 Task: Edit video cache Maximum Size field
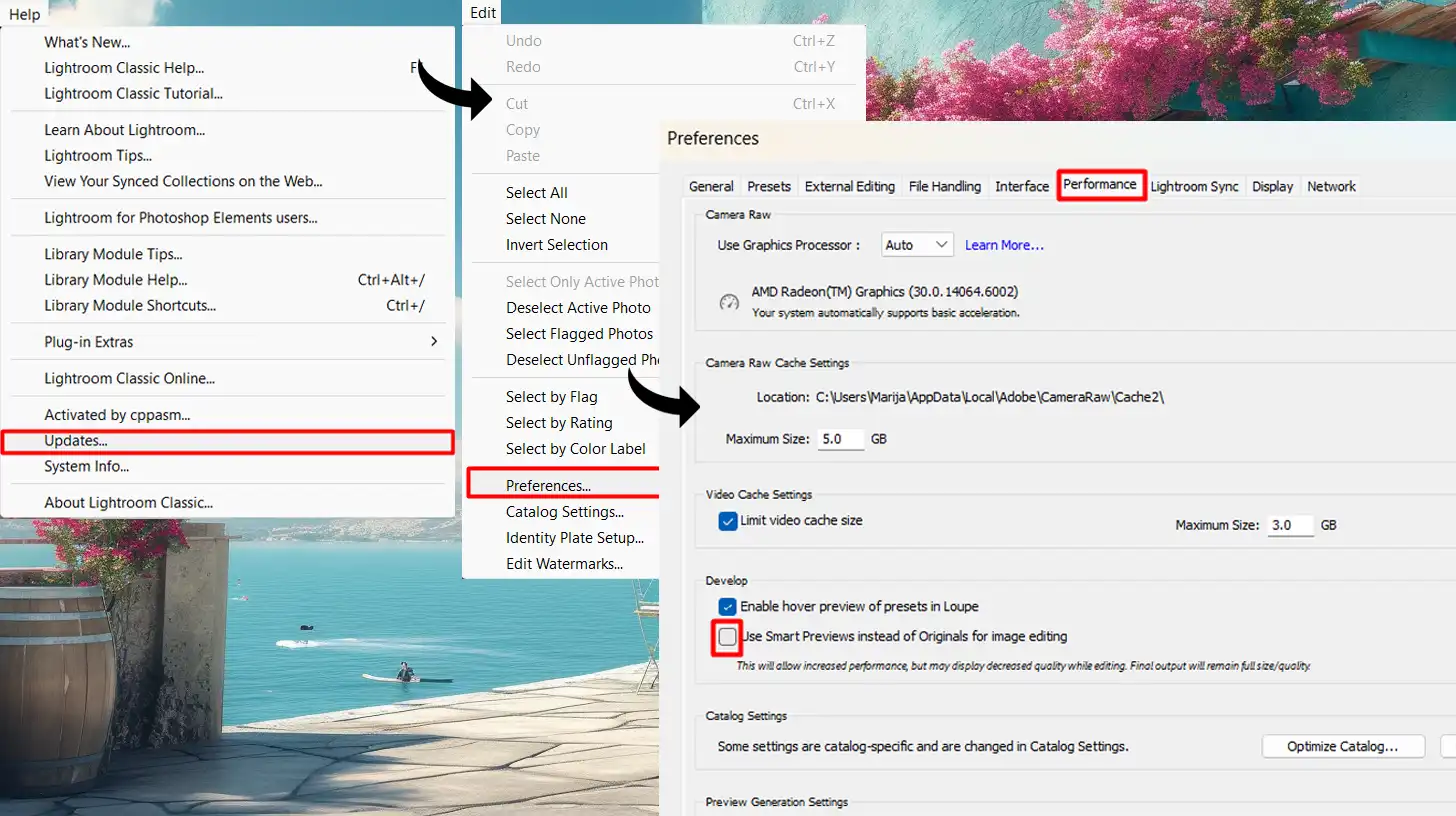[1290, 525]
